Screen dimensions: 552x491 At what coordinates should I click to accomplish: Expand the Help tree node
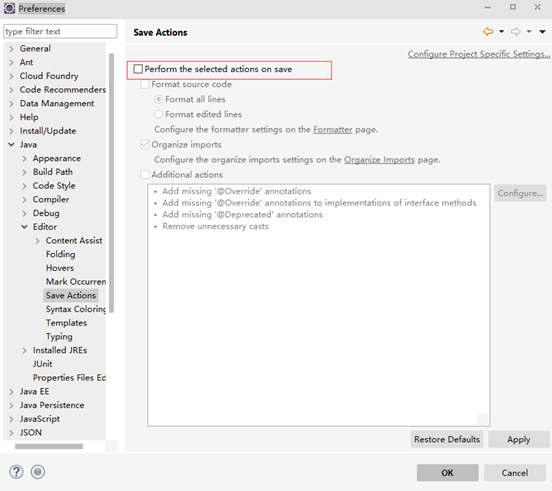11,117
